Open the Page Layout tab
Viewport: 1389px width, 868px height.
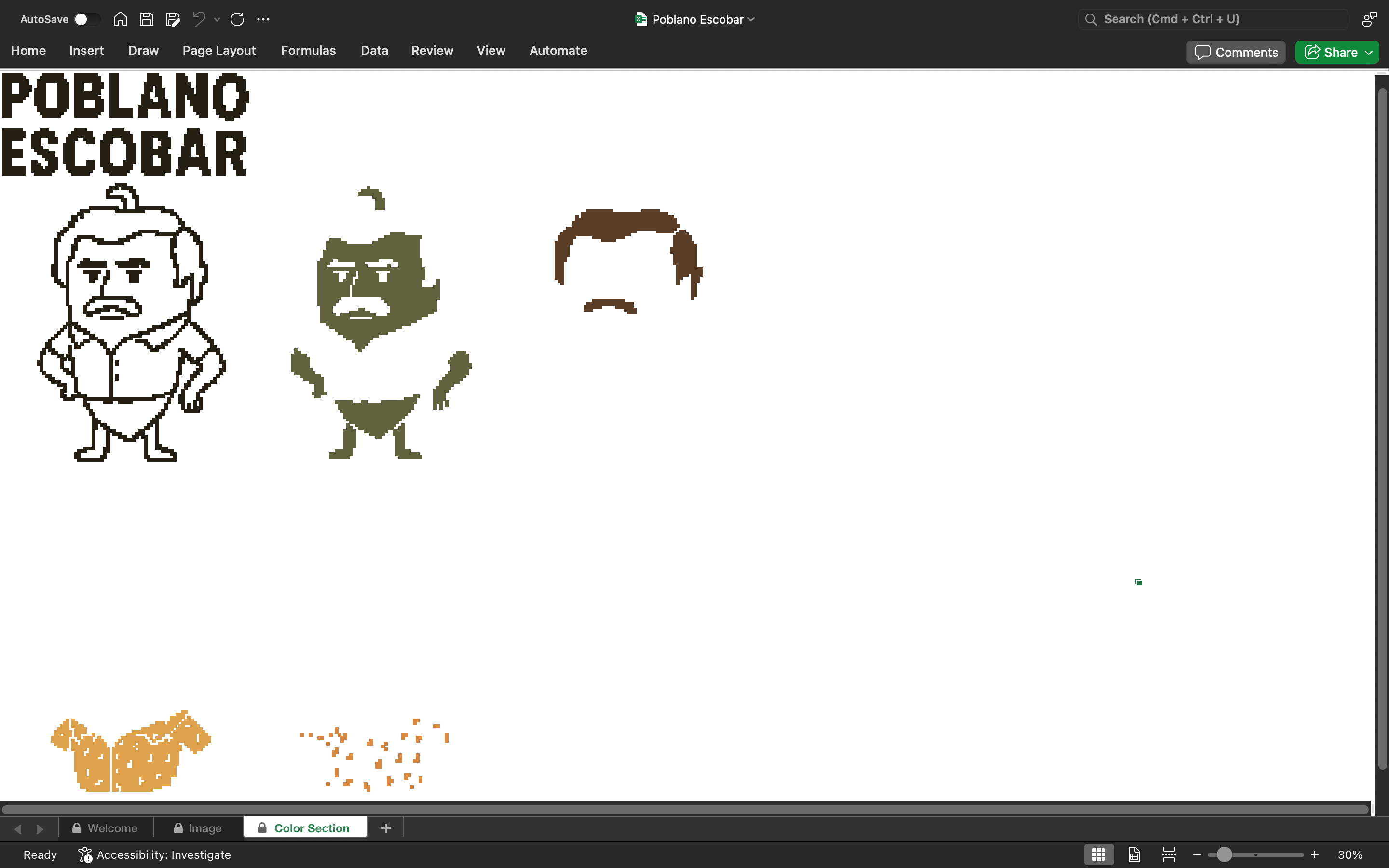(218, 51)
